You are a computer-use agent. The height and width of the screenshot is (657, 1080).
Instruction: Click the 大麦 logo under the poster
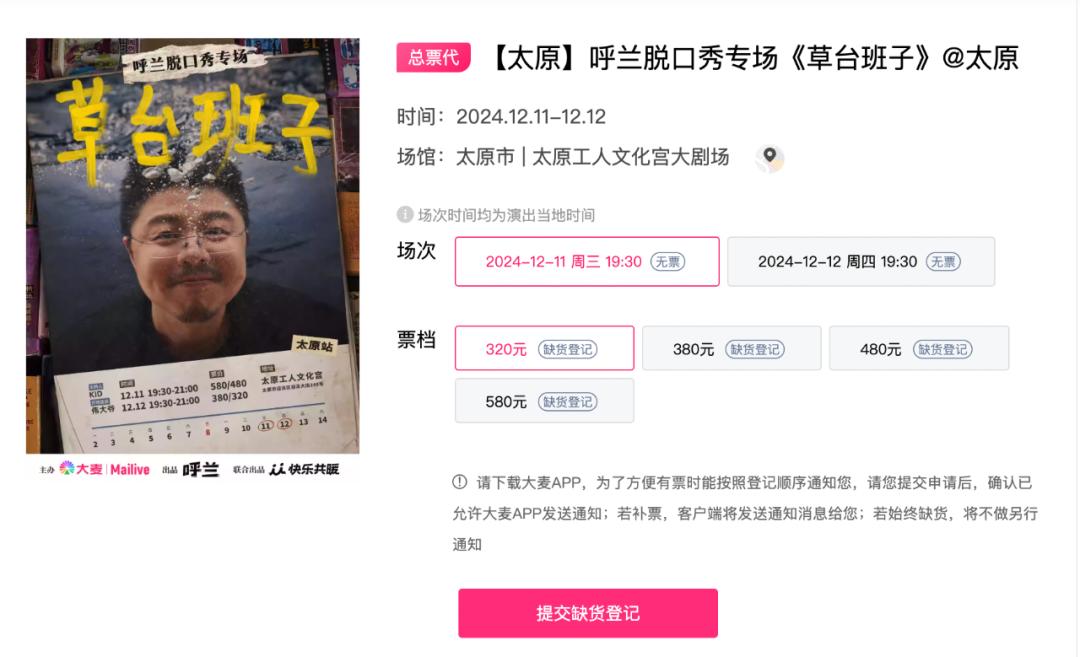pyautogui.click(x=81, y=469)
